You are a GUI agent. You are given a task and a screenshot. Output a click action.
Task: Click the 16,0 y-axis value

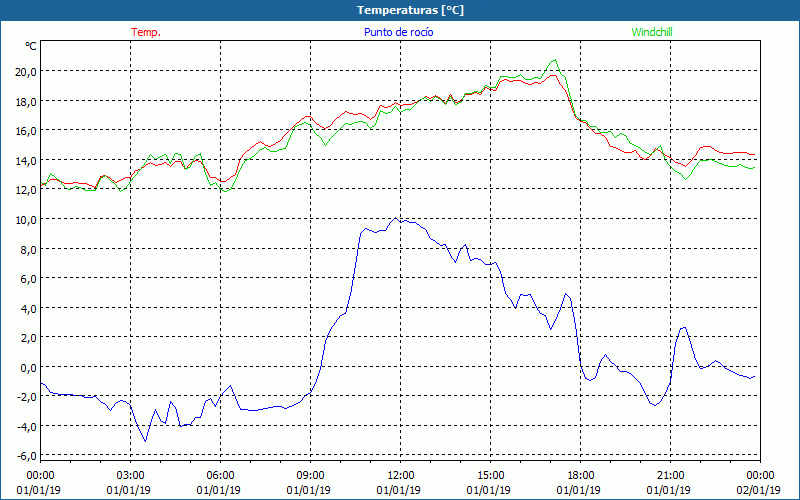pyautogui.click(x=25, y=131)
